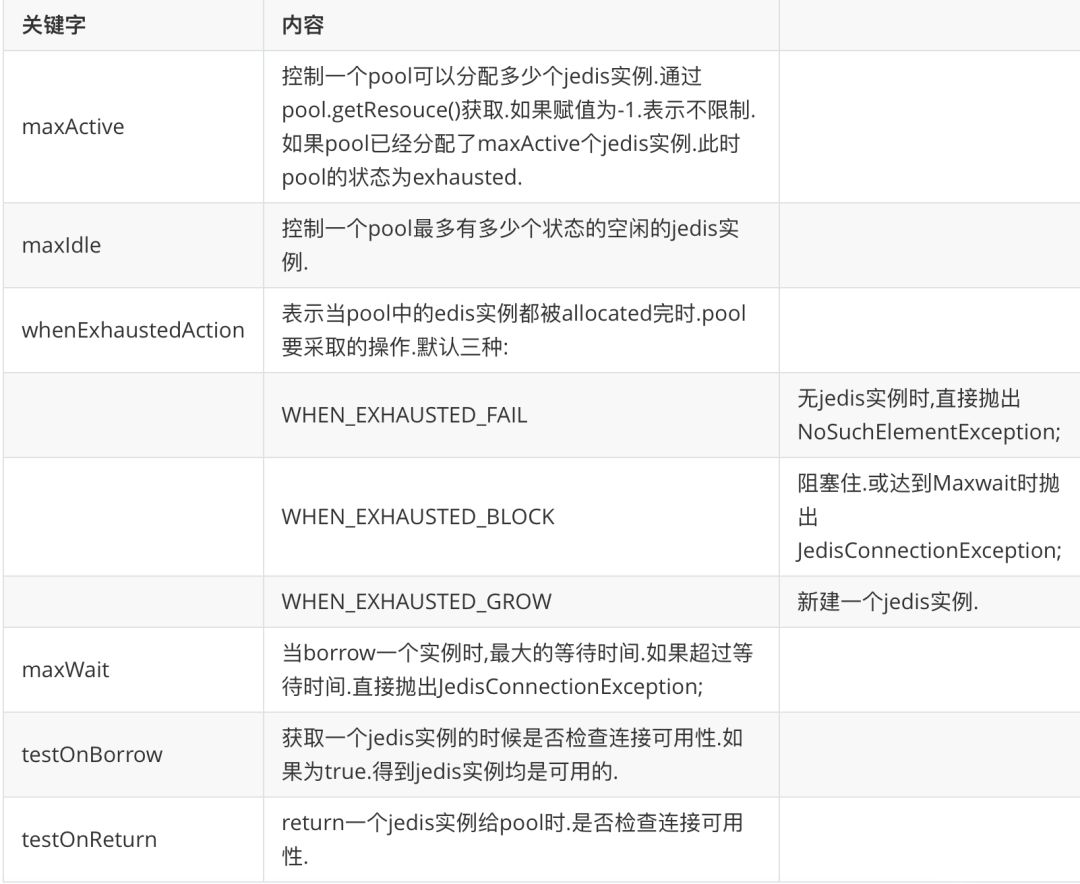Click the testOnBorrow description text
This screenshot has height=884, width=1080.
click(512, 754)
